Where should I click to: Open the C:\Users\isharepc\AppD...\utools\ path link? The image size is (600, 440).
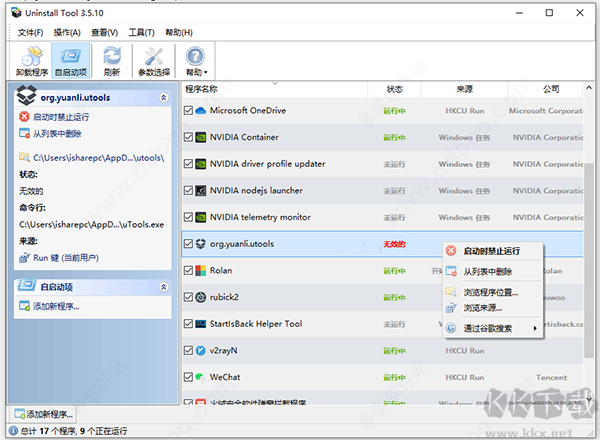[x=99, y=158]
